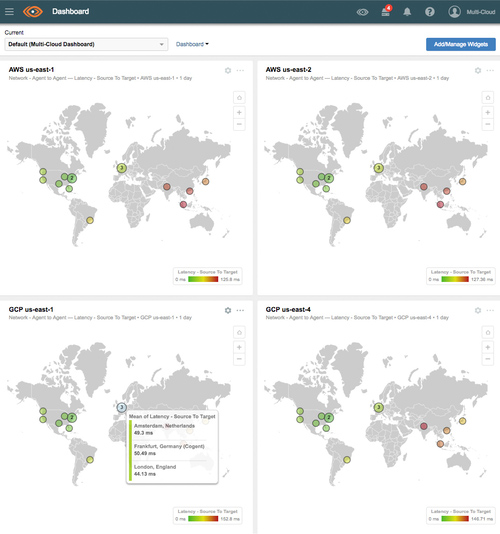Open settings gear for GCP us-east-1 widget
Viewport: 500px width, 534px height.
pyautogui.click(x=228, y=310)
